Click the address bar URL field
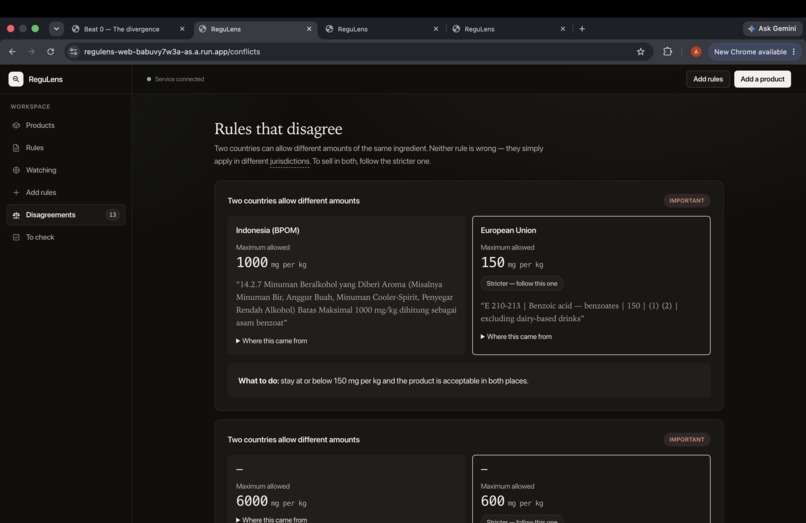Viewport: 806px width, 523px height. click(358, 52)
